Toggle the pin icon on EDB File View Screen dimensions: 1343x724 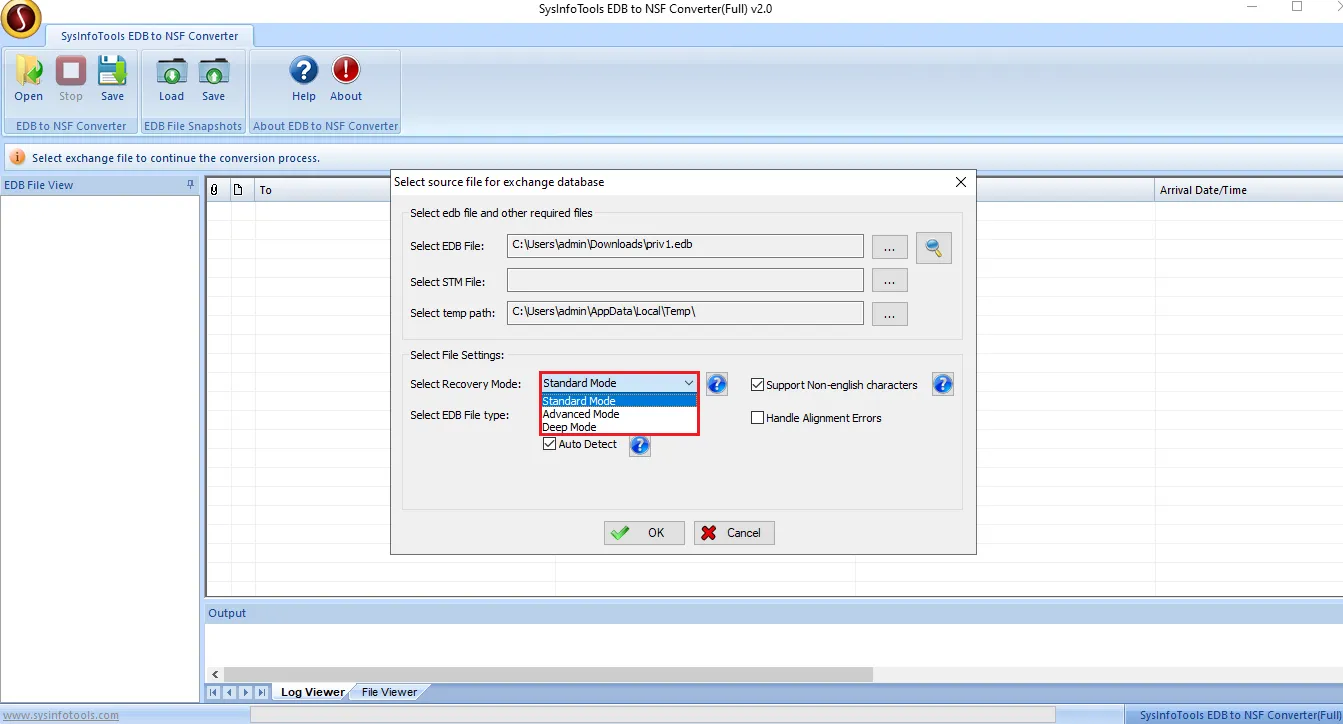pos(190,185)
